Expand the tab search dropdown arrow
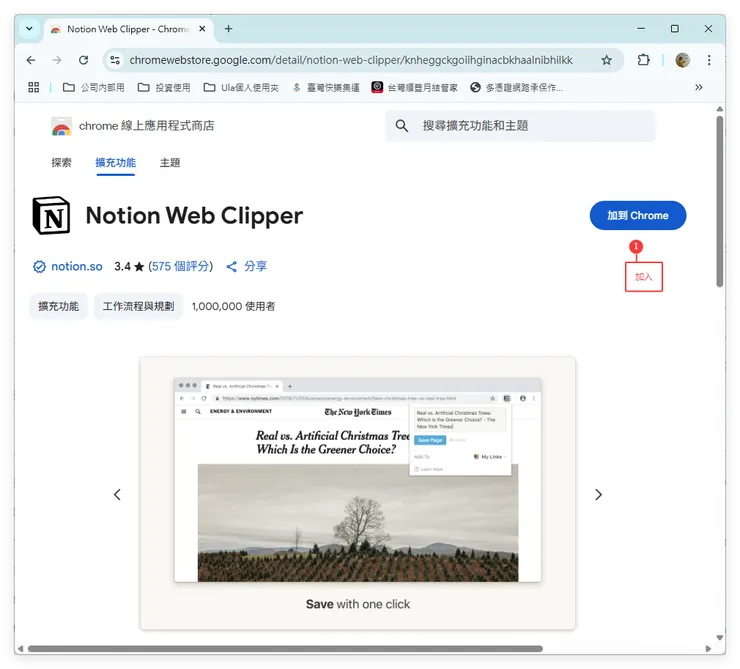Viewport: 740px width, 669px height. (29, 29)
